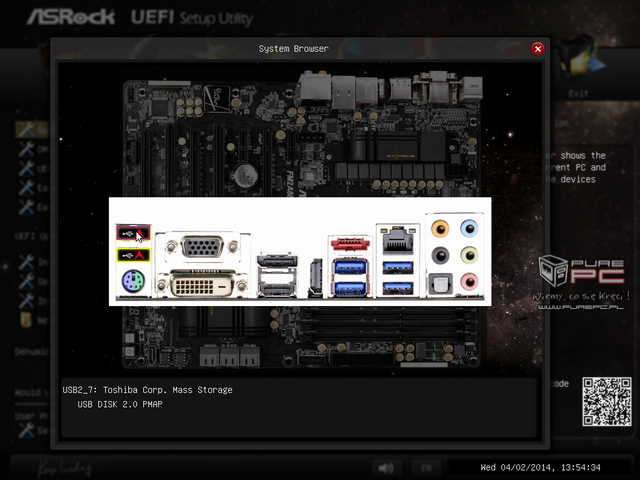Click the QR code image
This screenshot has width=640, height=480.
607,402
